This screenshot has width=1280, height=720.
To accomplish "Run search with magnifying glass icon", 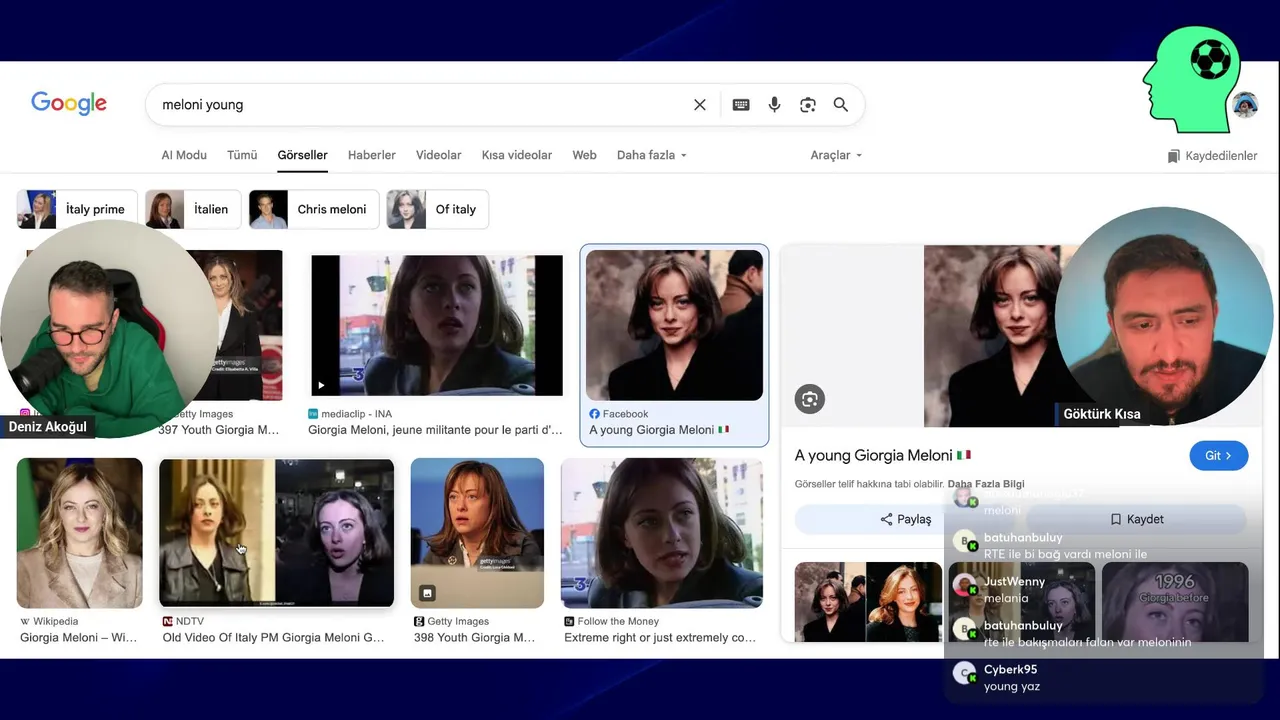I will pos(841,105).
